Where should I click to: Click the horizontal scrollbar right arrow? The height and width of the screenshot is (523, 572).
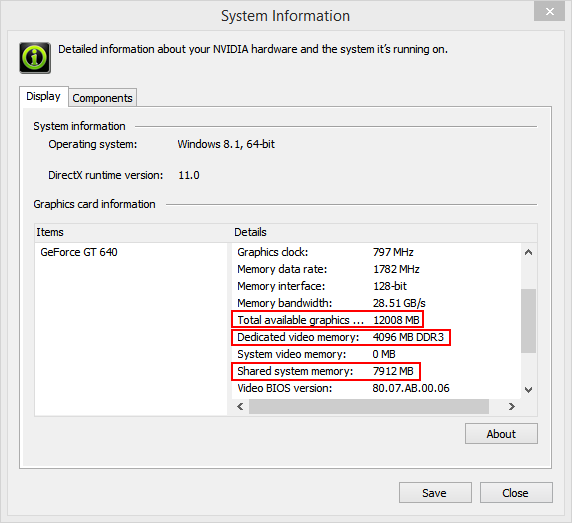tap(511, 406)
